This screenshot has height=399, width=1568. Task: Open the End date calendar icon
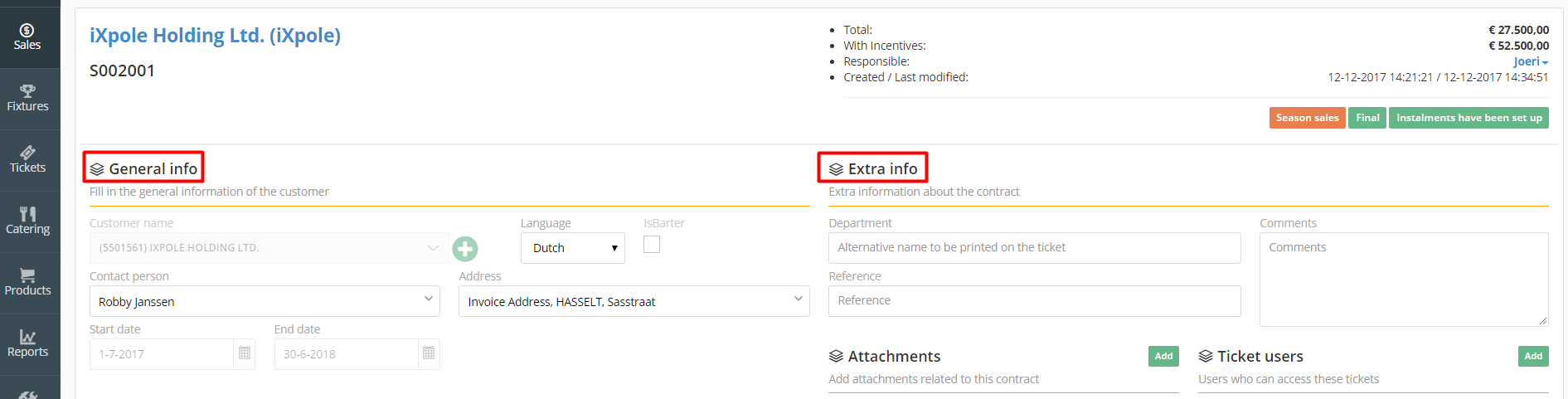coord(429,353)
